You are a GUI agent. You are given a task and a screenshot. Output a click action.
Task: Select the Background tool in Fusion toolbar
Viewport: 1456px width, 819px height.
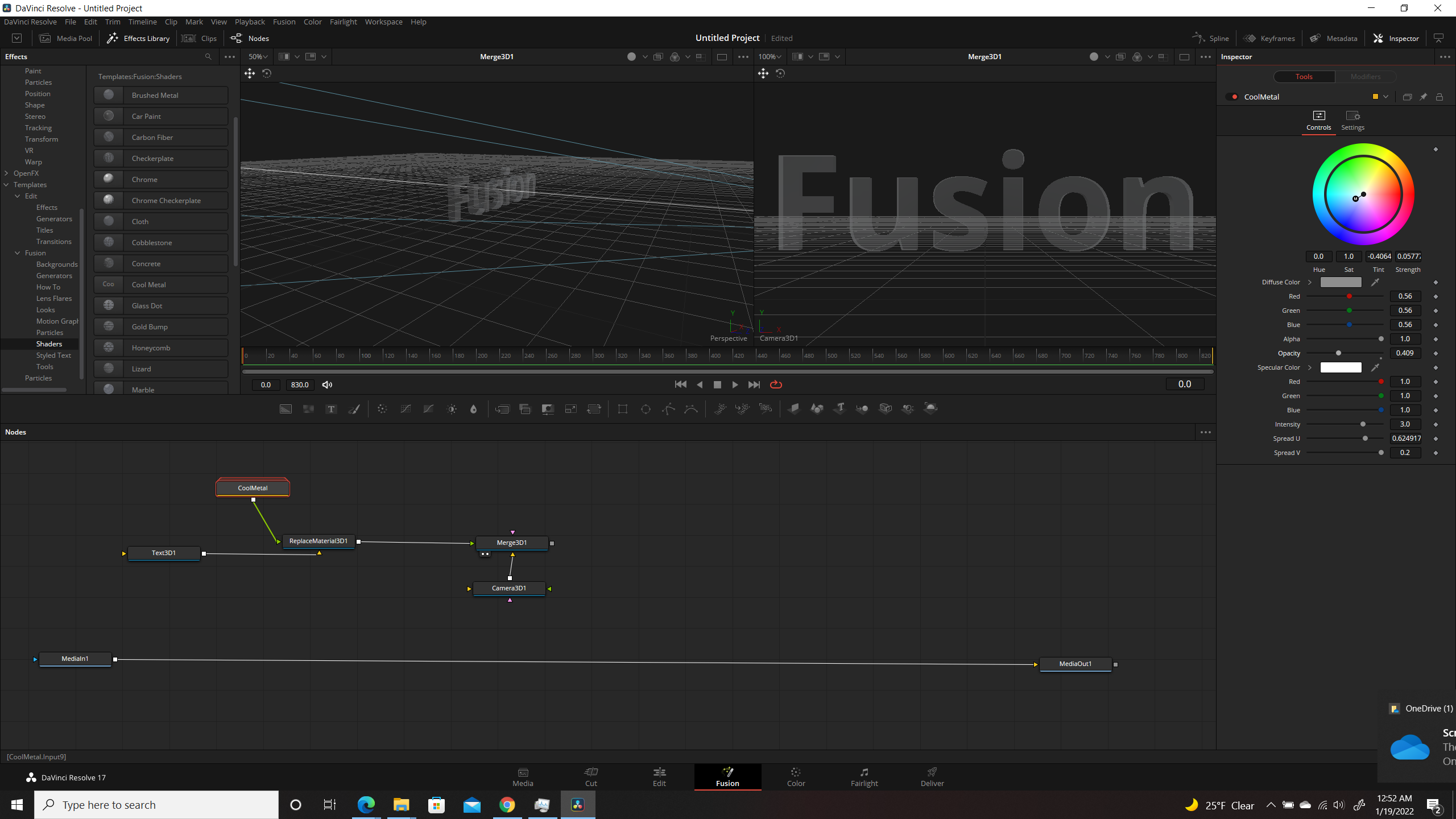click(286, 409)
